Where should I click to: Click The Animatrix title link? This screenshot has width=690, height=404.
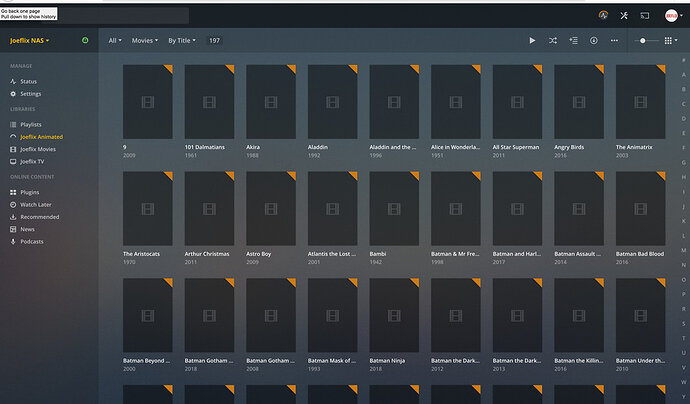coord(634,147)
